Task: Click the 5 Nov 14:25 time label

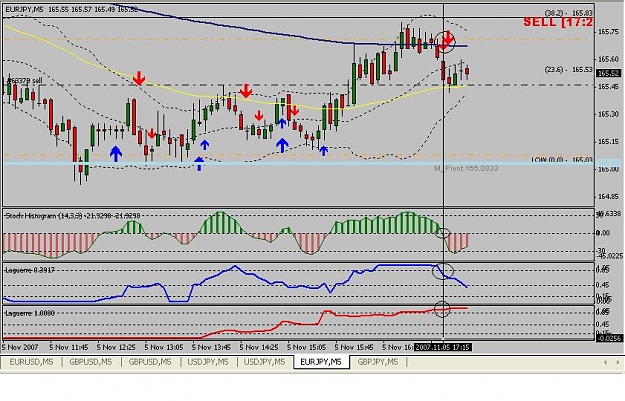Action: (259, 347)
